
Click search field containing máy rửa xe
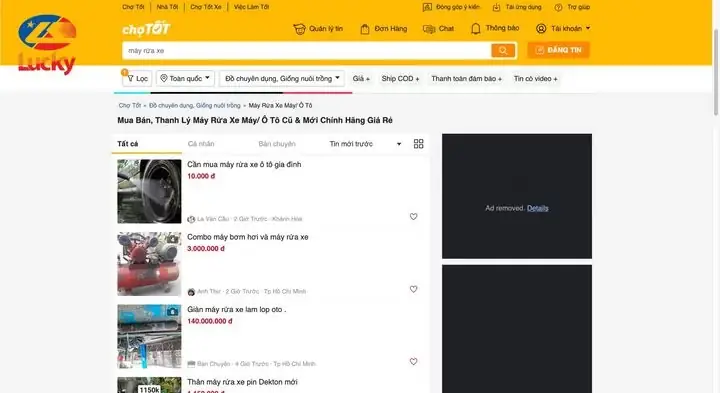pos(307,51)
